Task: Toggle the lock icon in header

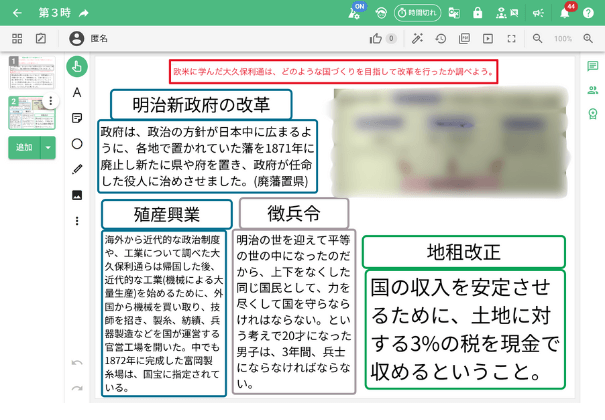Action: pyautogui.click(x=478, y=13)
